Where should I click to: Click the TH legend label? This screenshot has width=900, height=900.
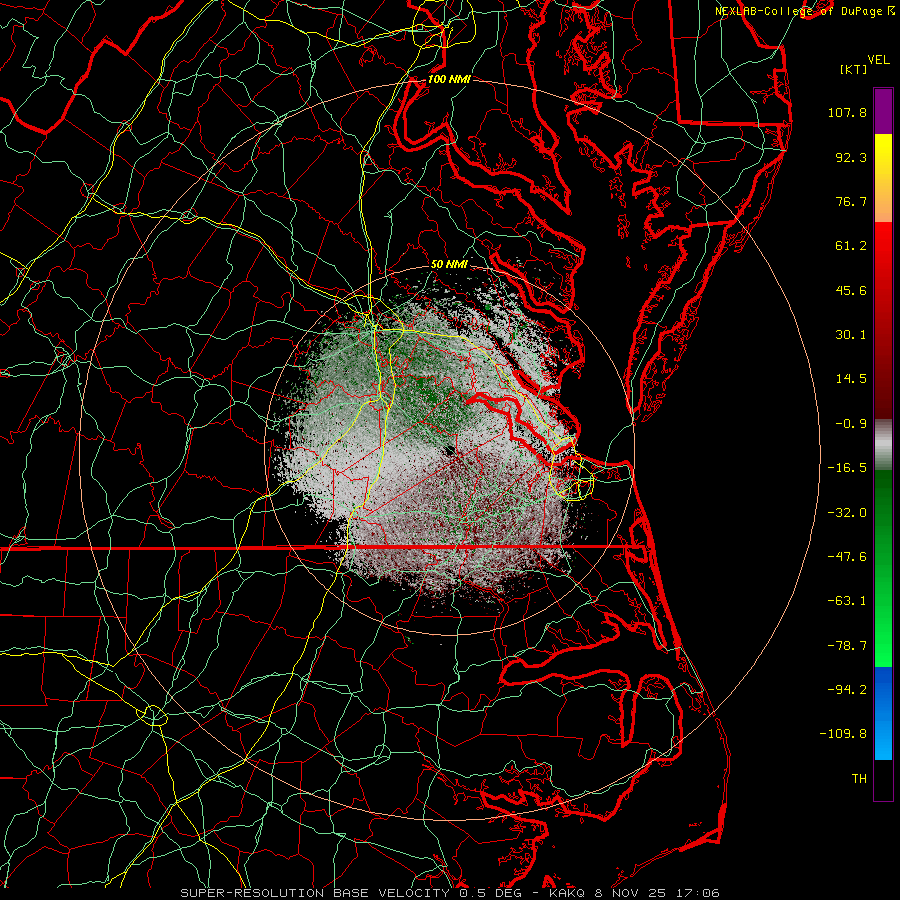point(859,779)
